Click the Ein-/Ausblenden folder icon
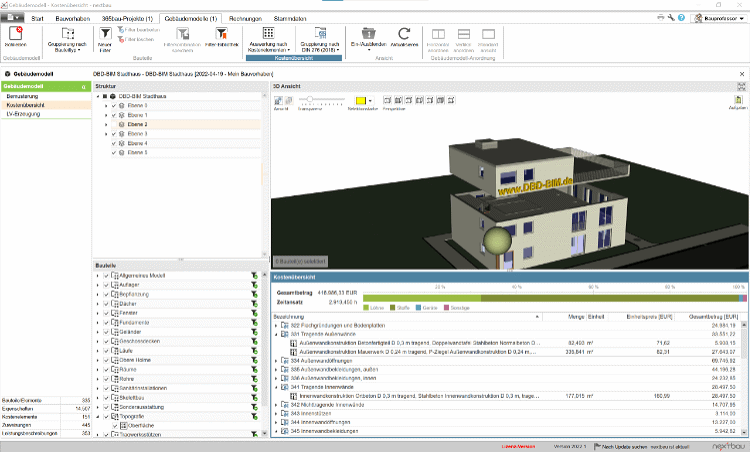750x452 pixels. pyautogui.click(x=368, y=33)
